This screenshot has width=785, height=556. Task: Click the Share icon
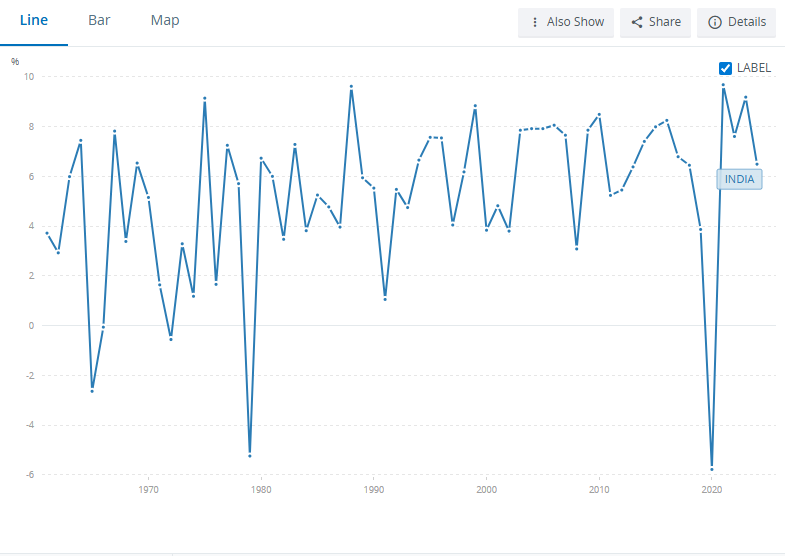pyautogui.click(x=637, y=22)
